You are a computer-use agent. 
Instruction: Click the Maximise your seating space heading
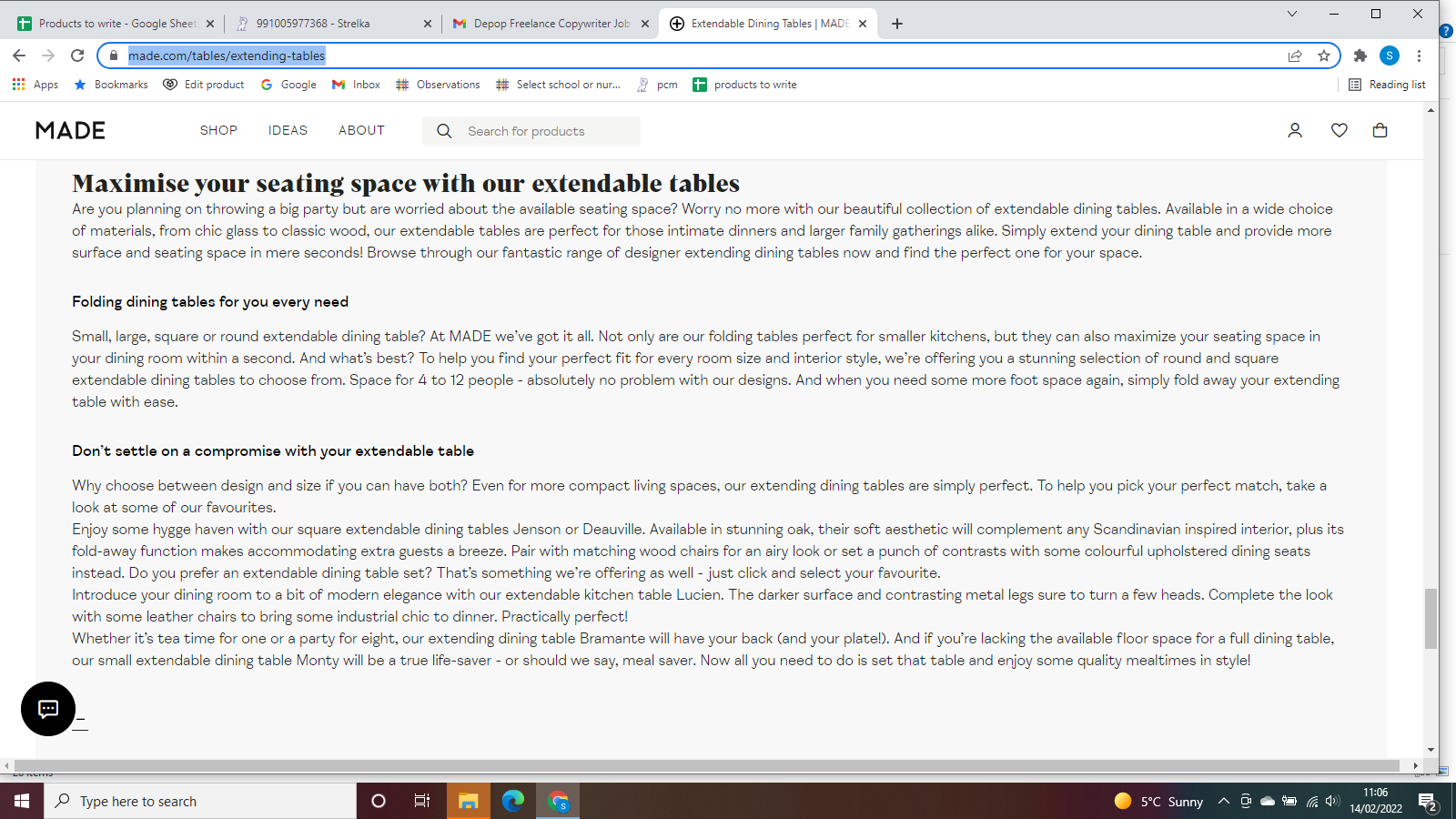[x=406, y=184]
